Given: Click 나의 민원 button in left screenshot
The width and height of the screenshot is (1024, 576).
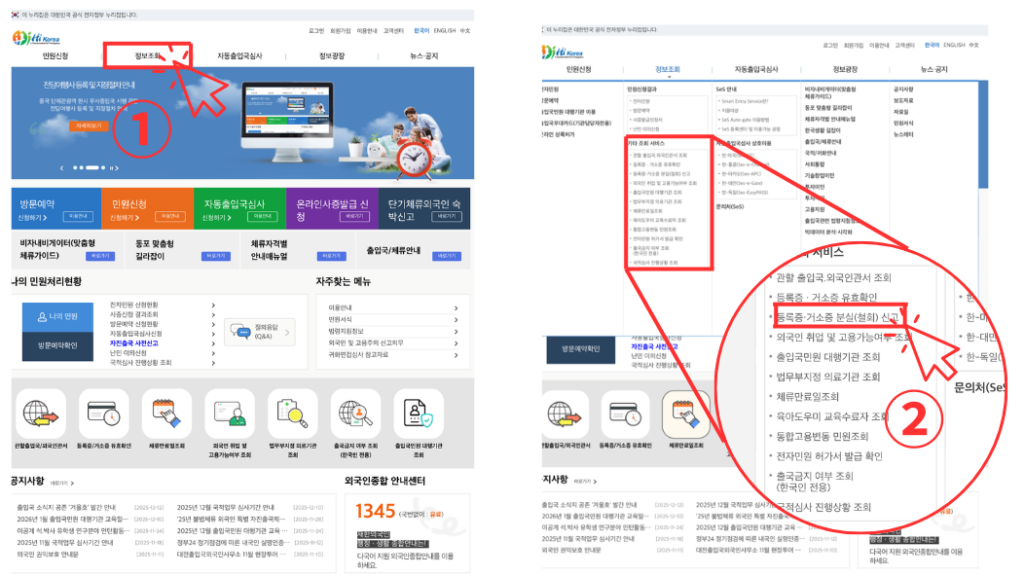Looking at the screenshot, I should 57,317.
